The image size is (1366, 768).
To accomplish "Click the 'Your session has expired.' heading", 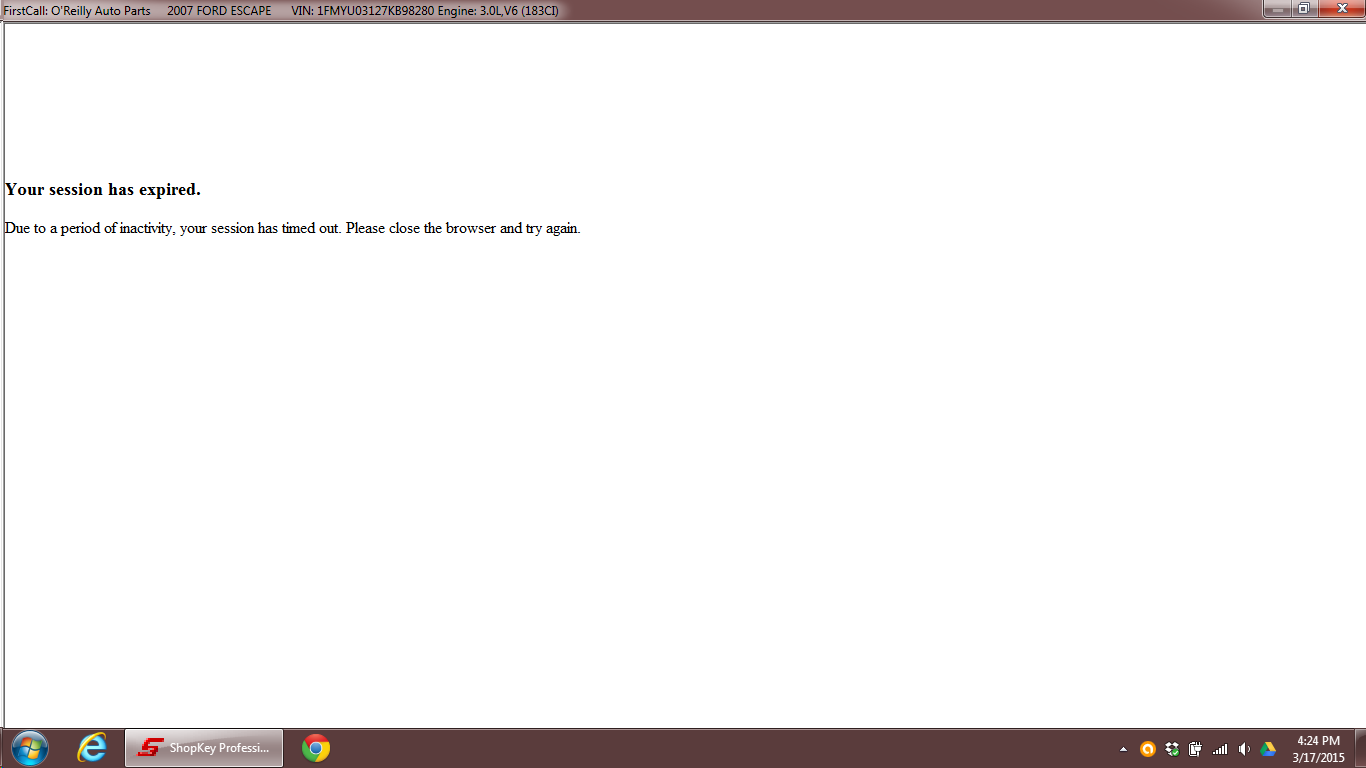I will coord(103,190).
